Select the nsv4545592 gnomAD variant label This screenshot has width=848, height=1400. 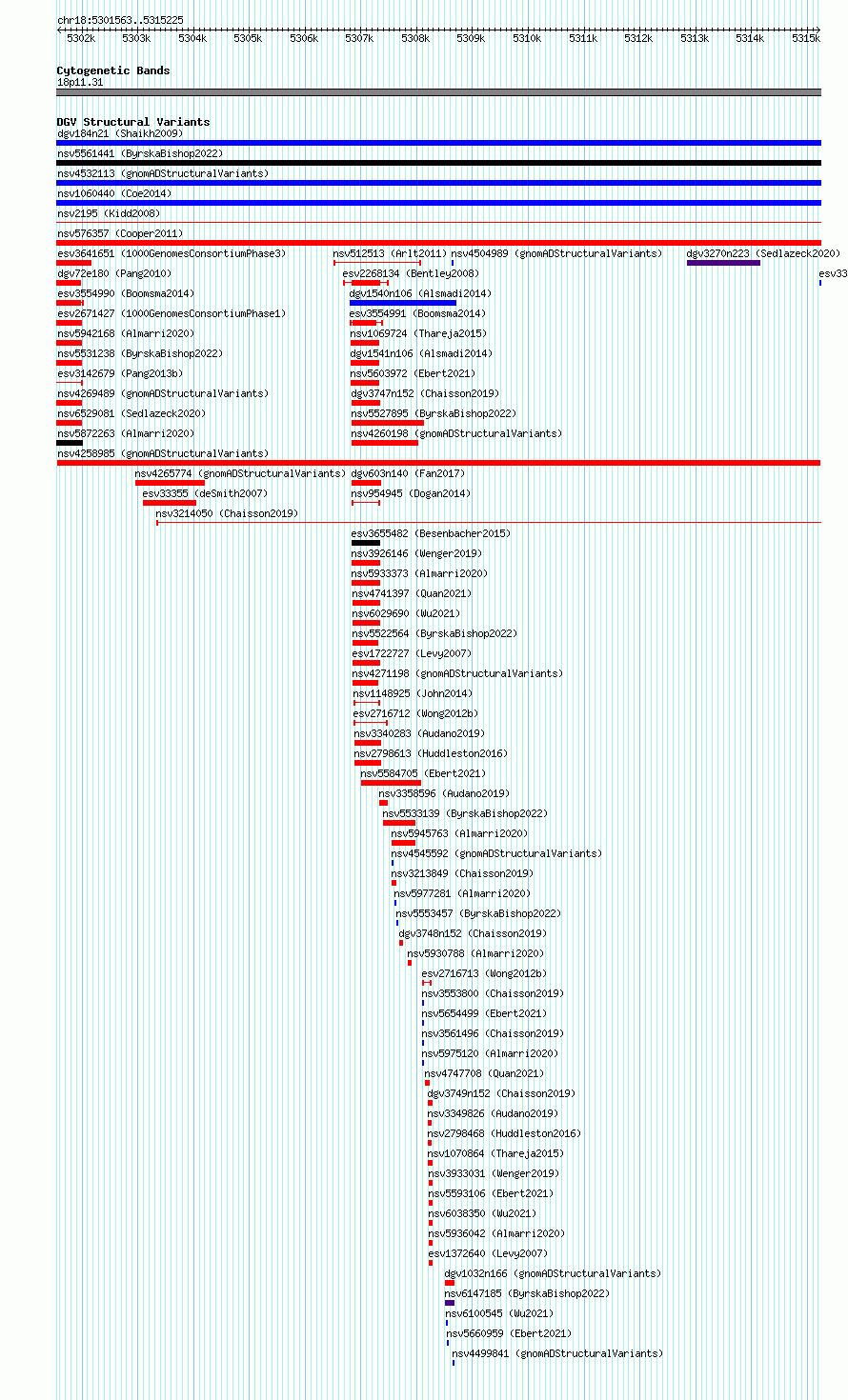tap(497, 853)
